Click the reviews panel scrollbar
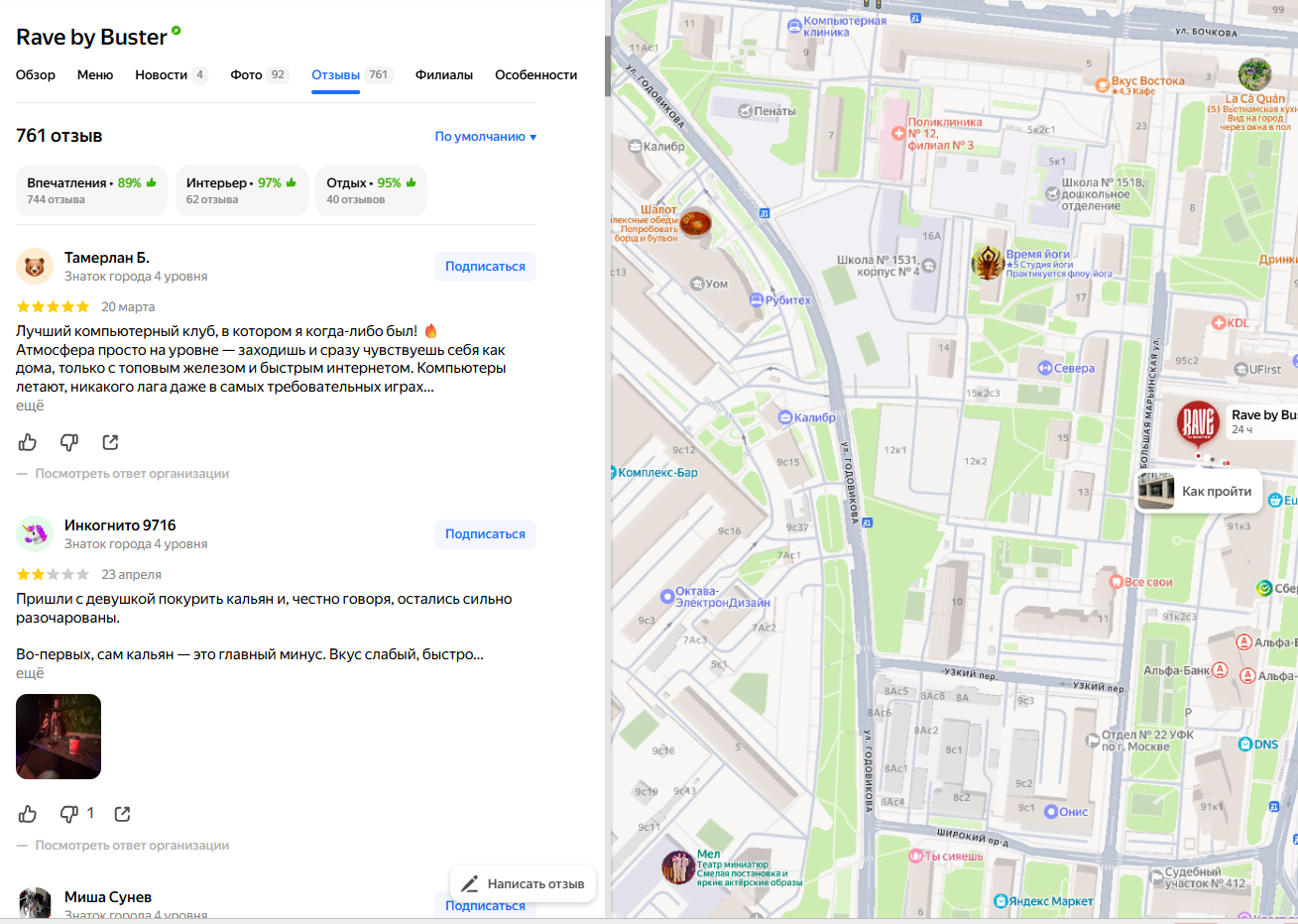Image resolution: width=1298 pixels, height=924 pixels. point(608,66)
